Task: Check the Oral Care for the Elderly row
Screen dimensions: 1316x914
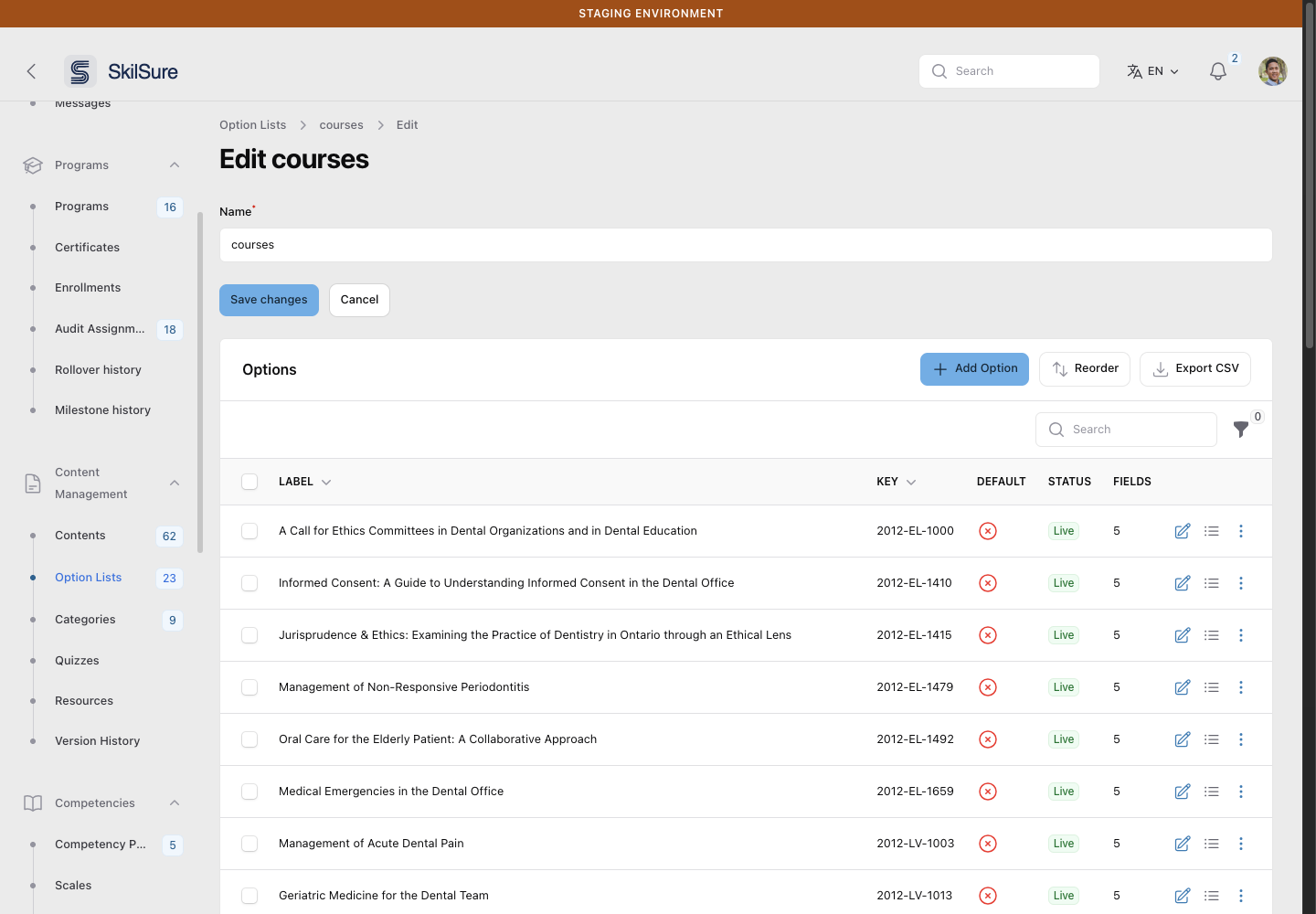Action: coord(249,739)
